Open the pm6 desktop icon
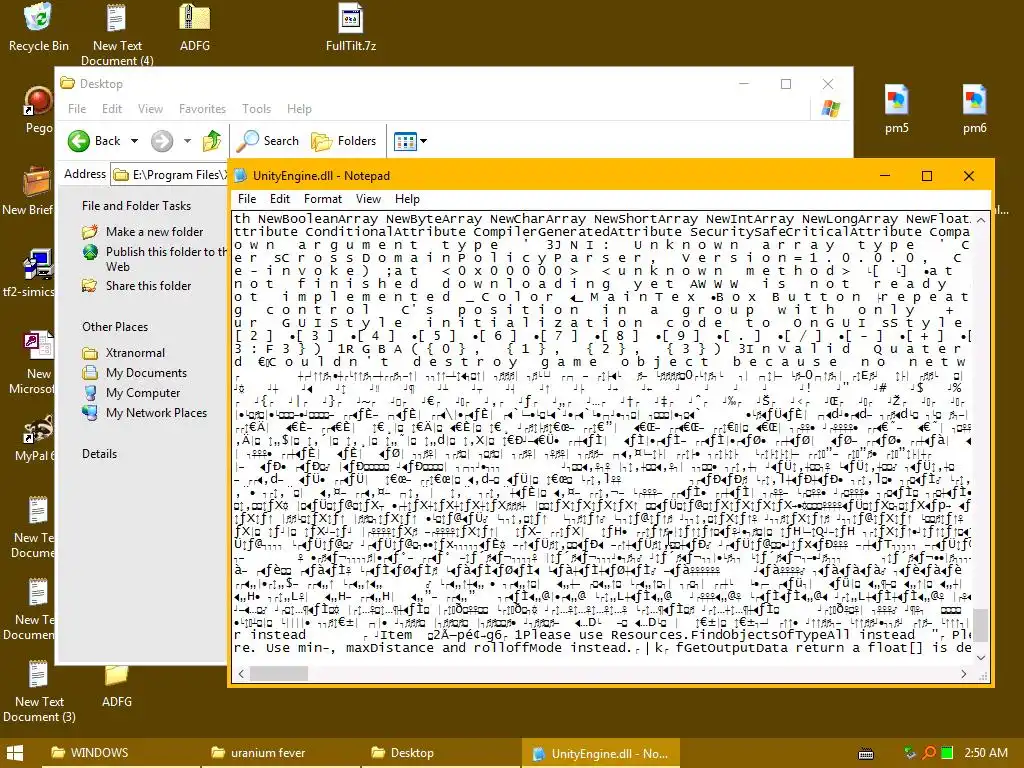The width and height of the screenshot is (1024, 768). click(974, 108)
